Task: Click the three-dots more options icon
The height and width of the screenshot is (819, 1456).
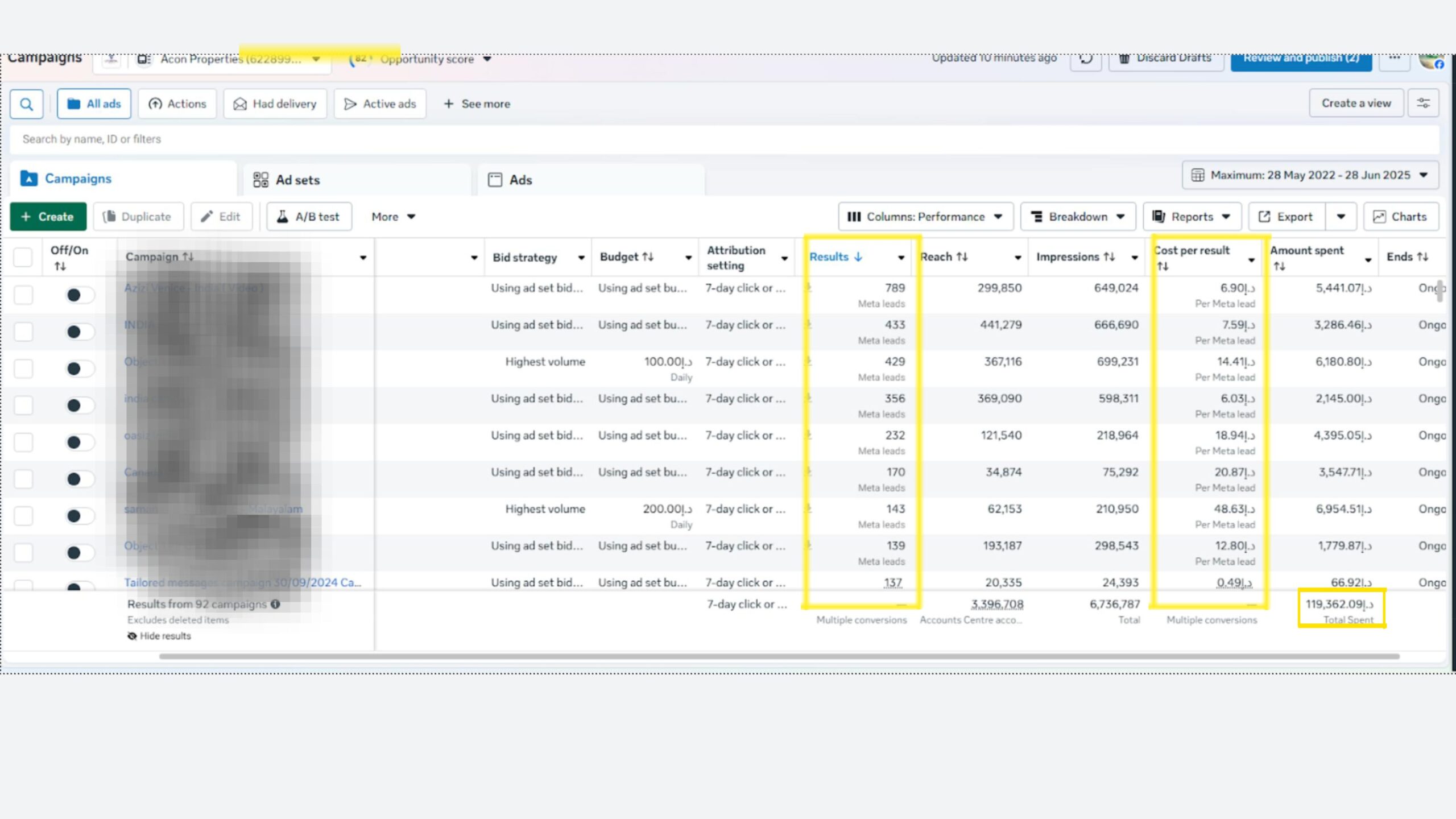Action: click(1394, 59)
